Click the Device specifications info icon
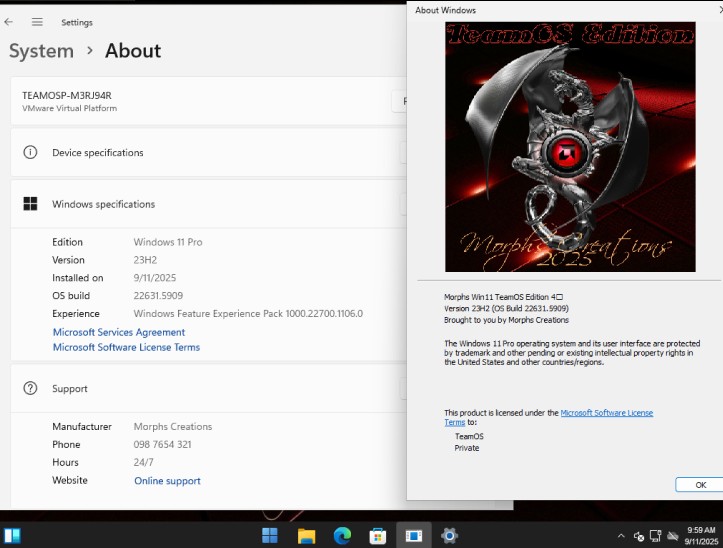 tap(30, 152)
